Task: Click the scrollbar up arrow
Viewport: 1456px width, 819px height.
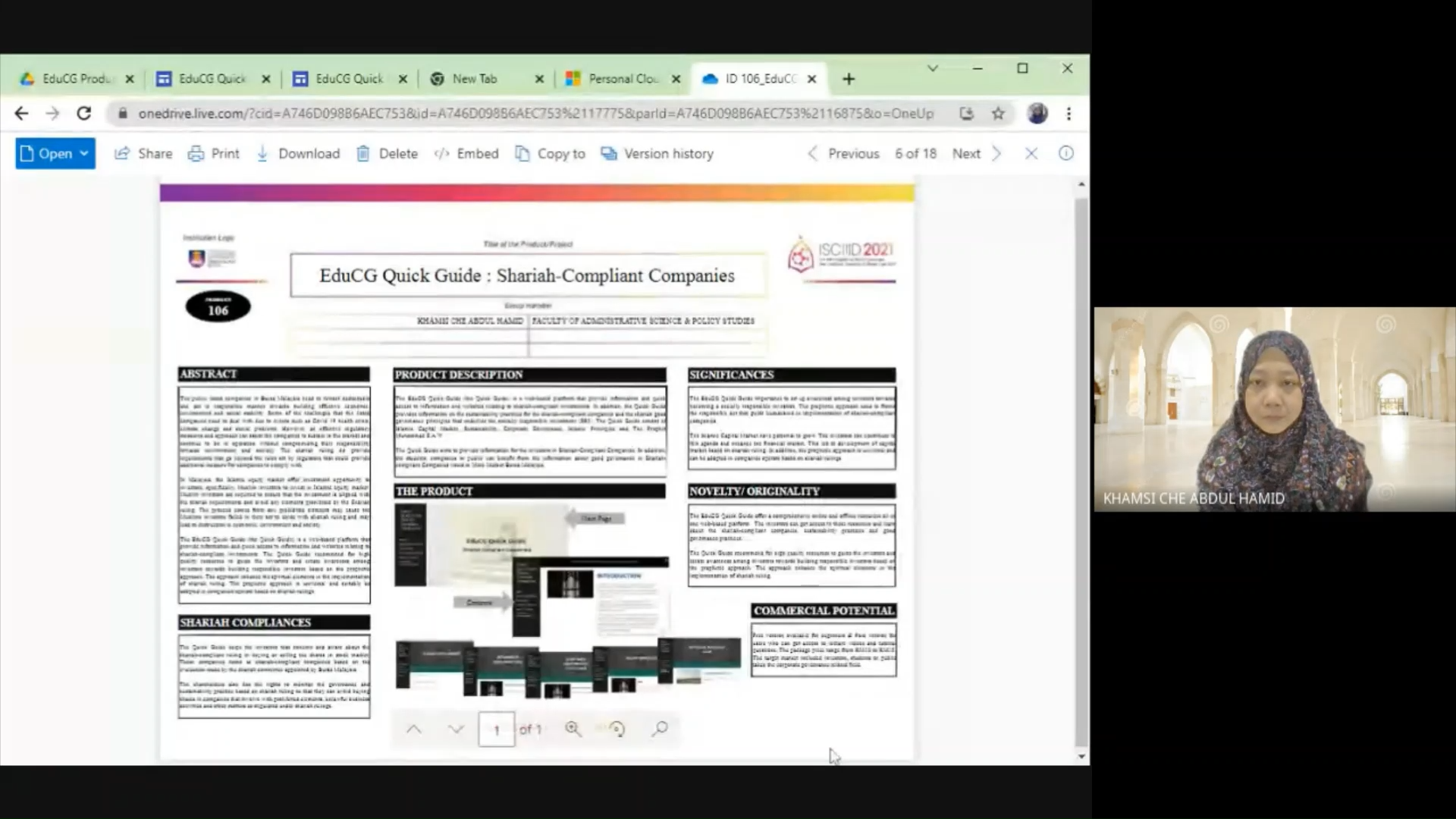Action: click(x=1081, y=184)
